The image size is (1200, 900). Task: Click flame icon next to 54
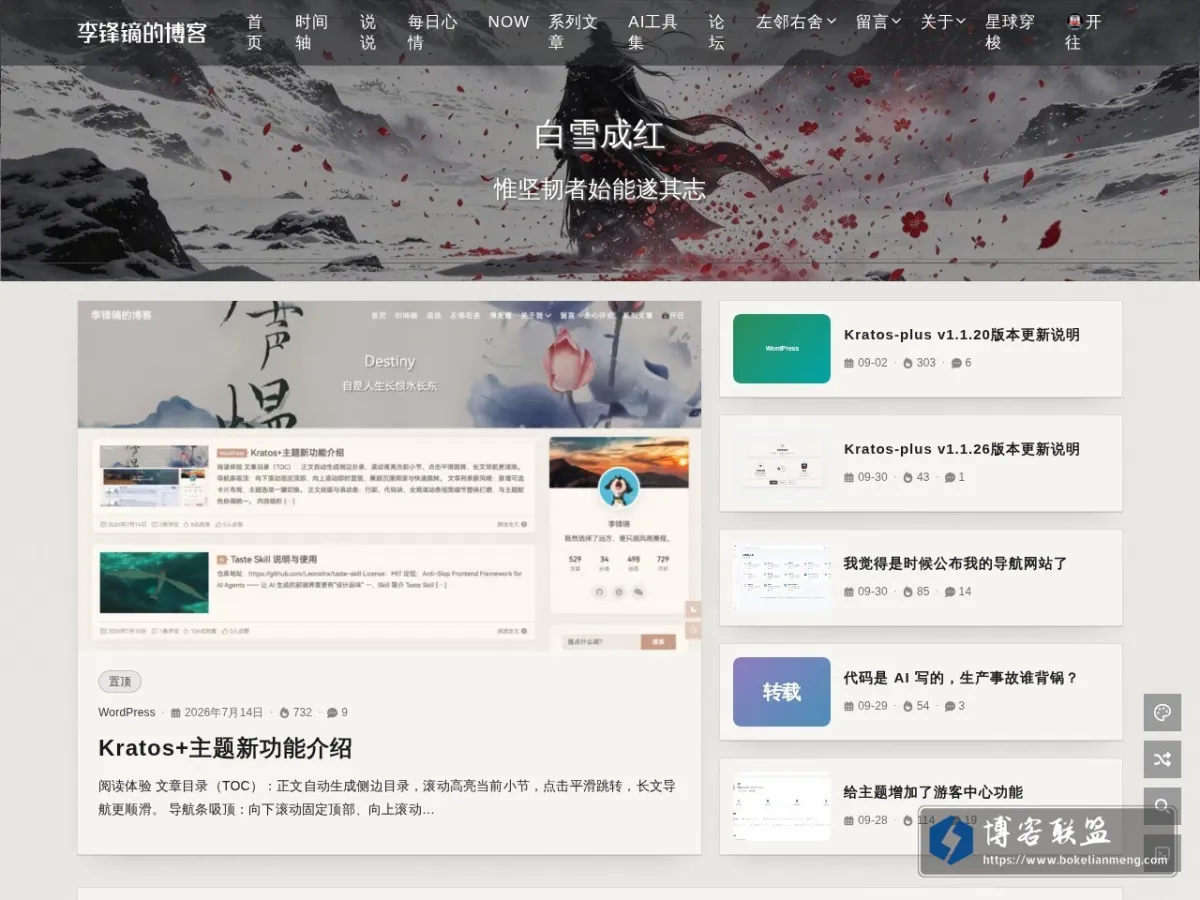coord(908,706)
